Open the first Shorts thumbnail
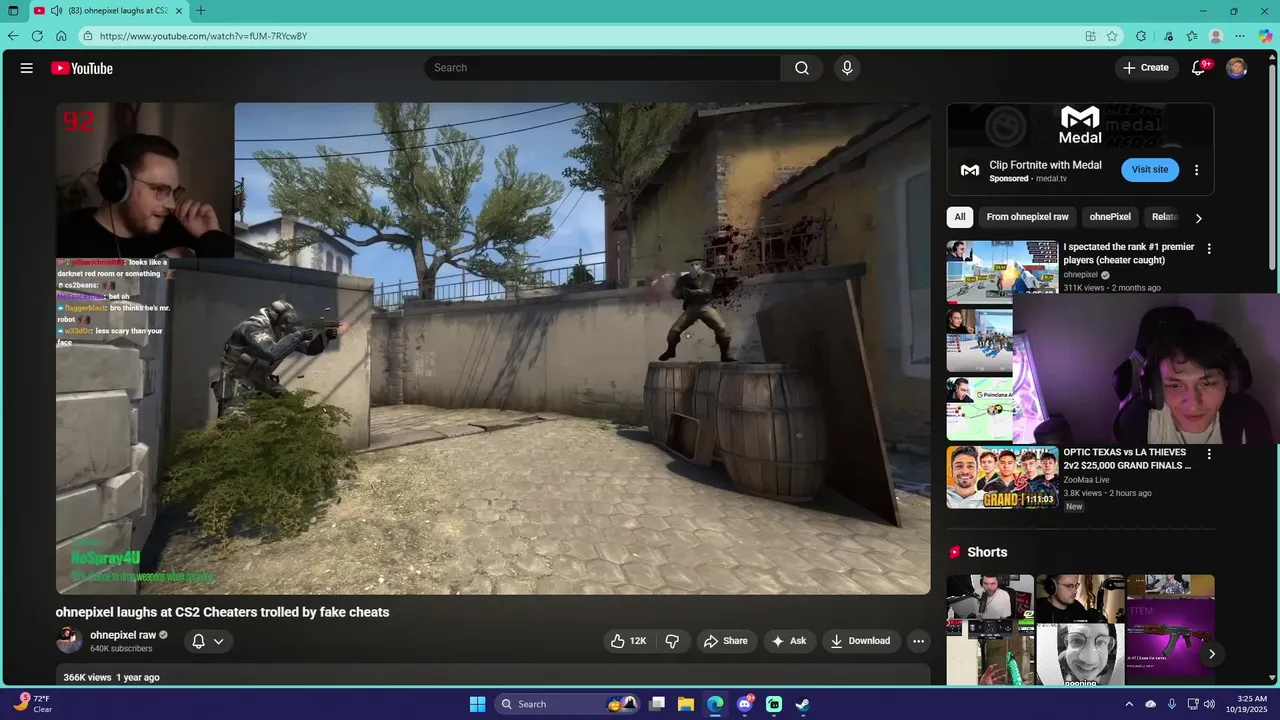1280x720 pixels. (990, 630)
